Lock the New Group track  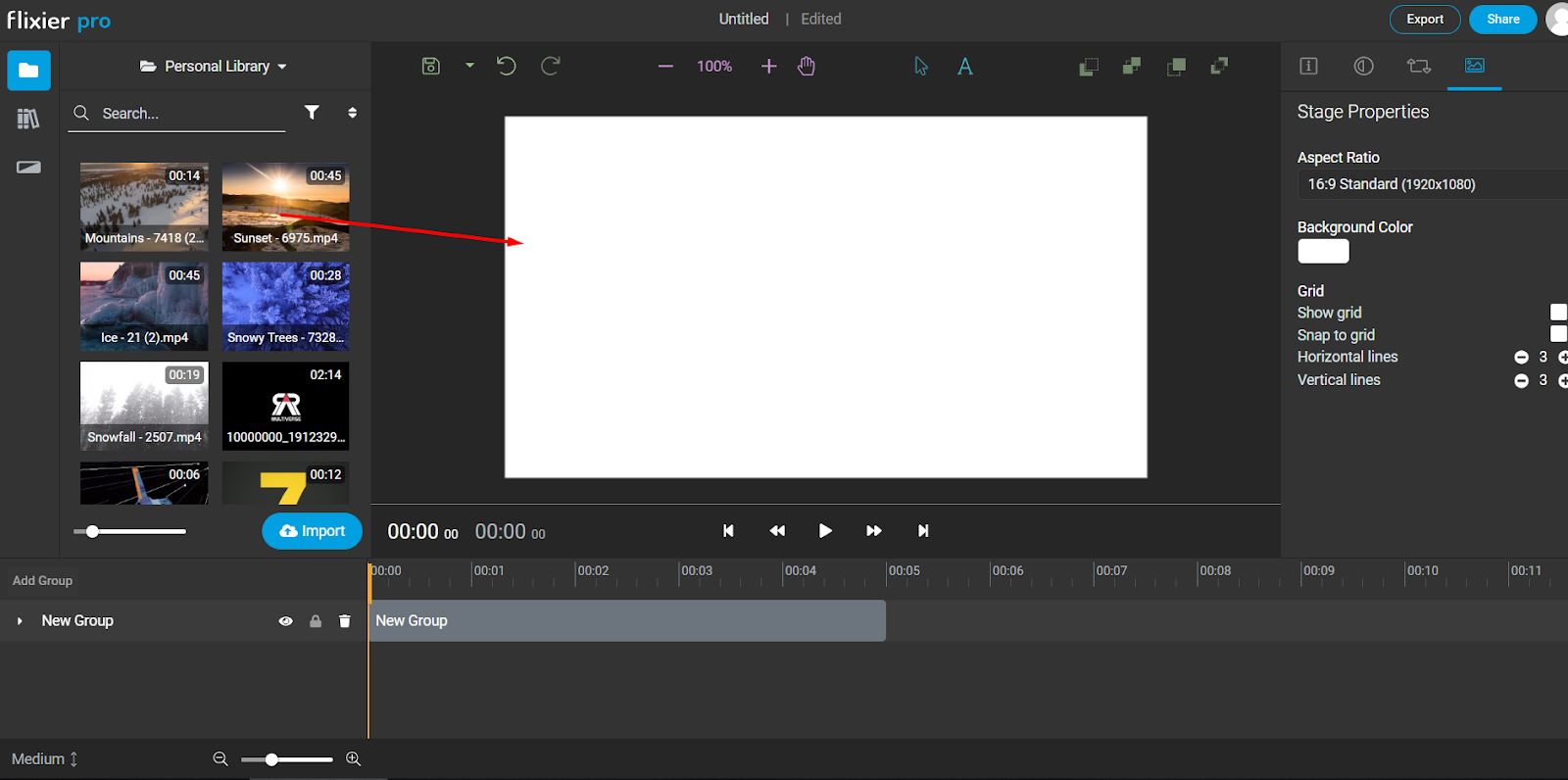tap(316, 621)
